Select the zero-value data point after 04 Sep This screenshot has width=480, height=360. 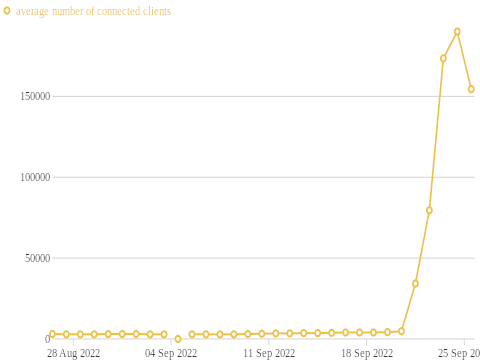pos(178,339)
